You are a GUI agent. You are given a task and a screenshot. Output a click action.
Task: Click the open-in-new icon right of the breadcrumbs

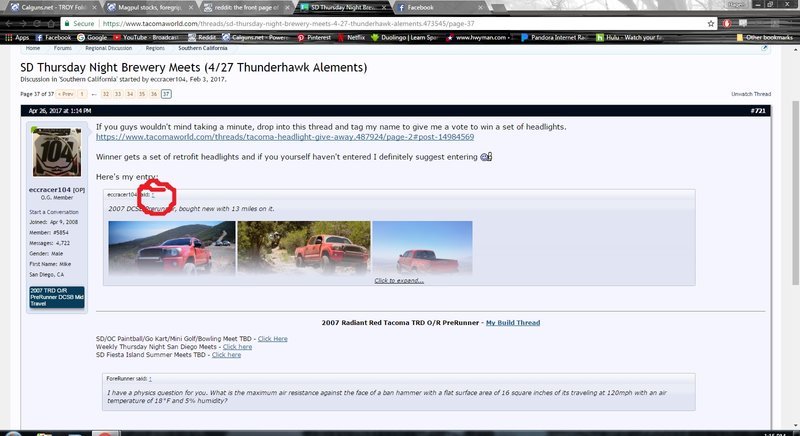pyautogui.click(x=764, y=48)
